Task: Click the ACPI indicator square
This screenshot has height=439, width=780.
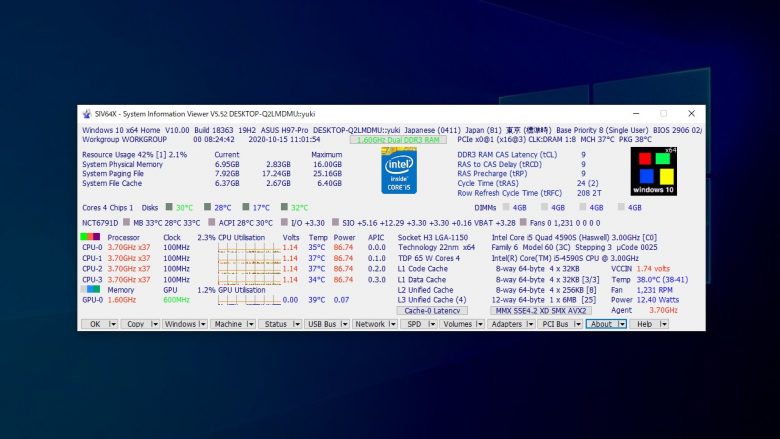Action: point(212,222)
